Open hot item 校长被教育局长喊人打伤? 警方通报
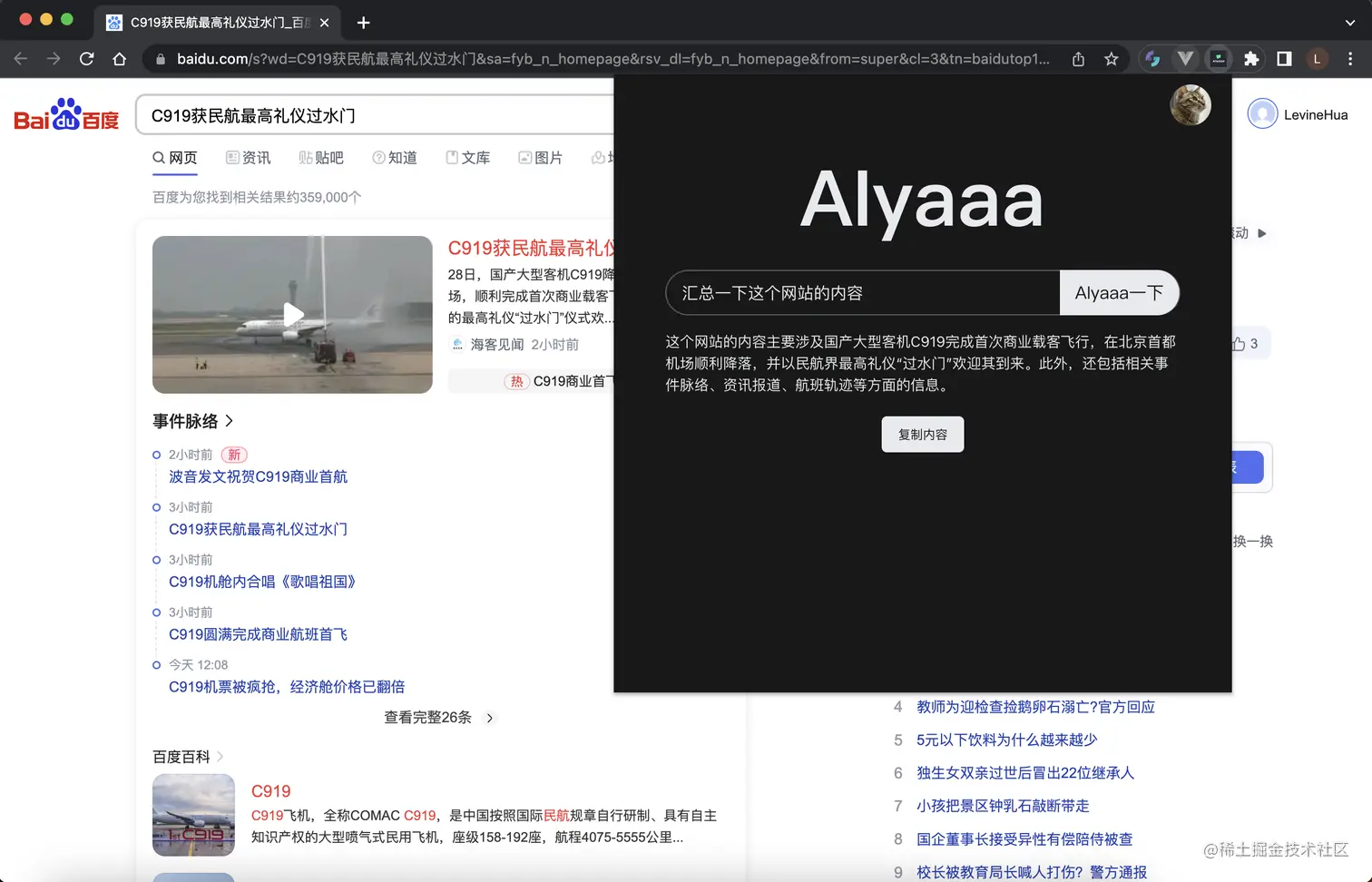This screenshot has height=882, width=1372. (x=1032, y=872)
